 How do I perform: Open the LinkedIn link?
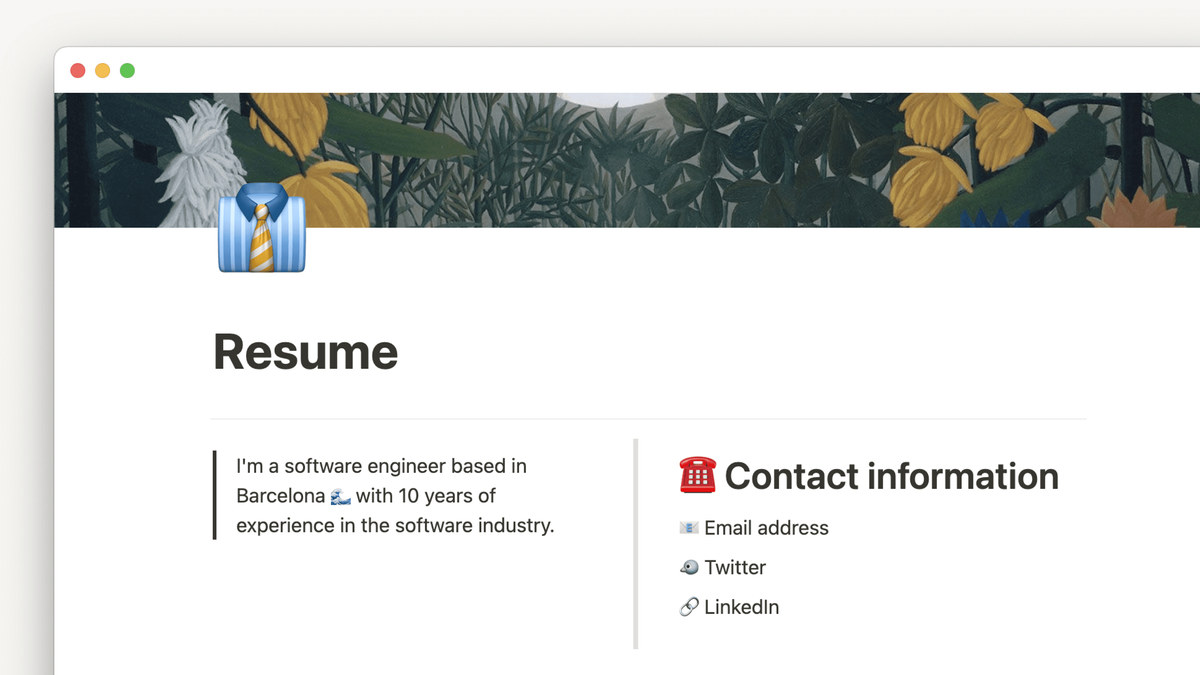(x=741, y=607)
